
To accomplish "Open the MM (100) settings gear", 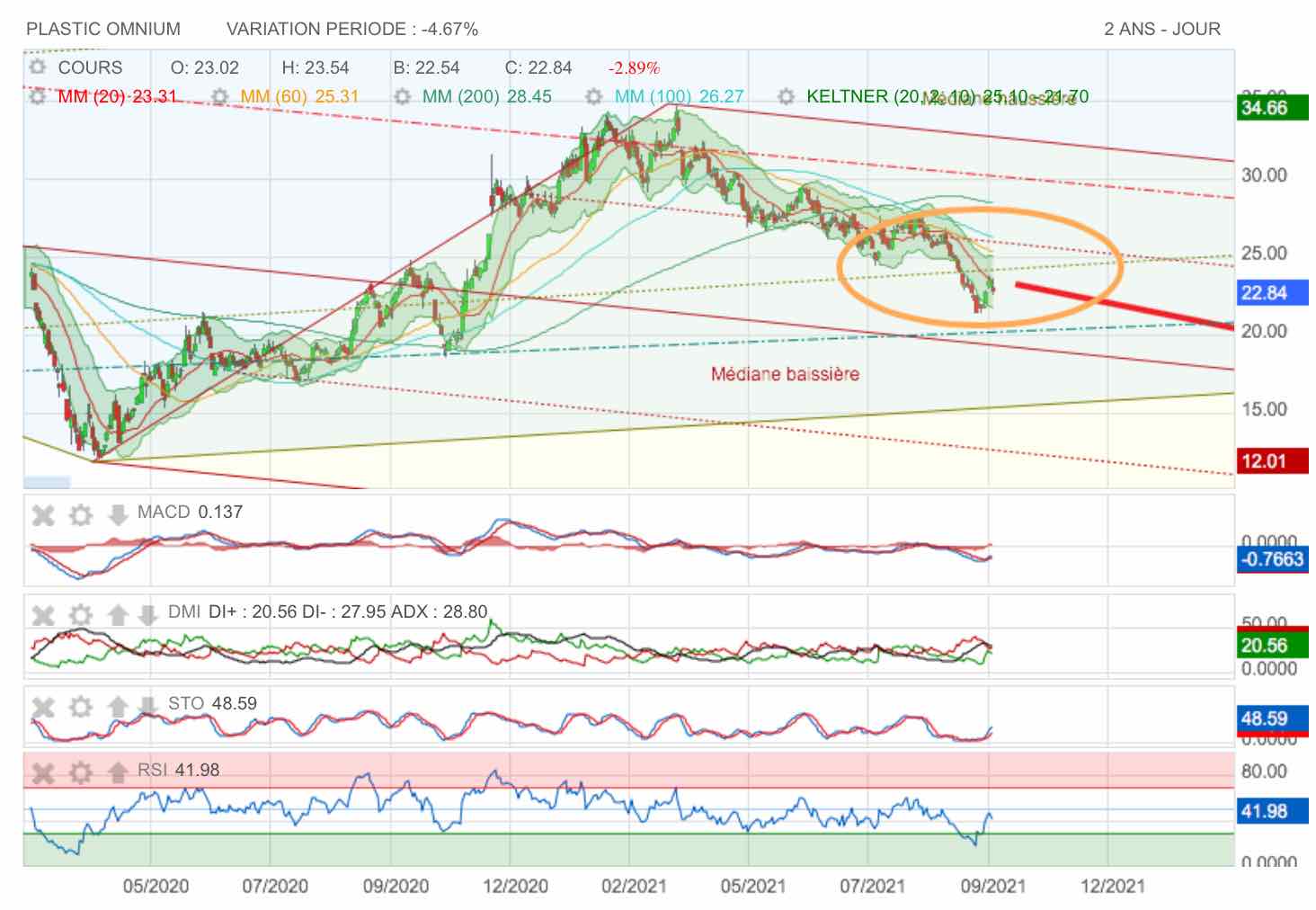I will point(594,96).
